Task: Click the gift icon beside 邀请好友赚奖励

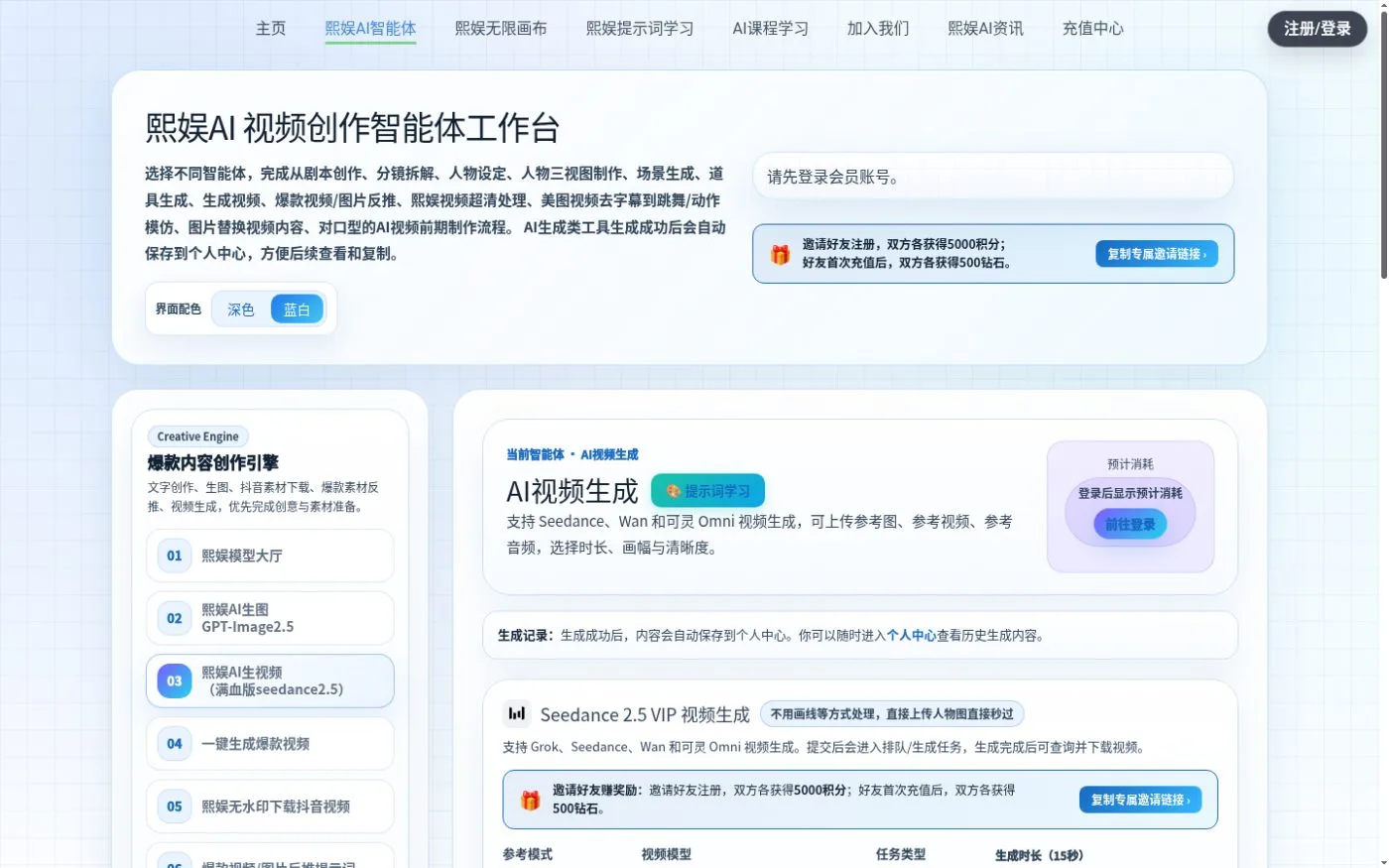Action: coord(531,800)
